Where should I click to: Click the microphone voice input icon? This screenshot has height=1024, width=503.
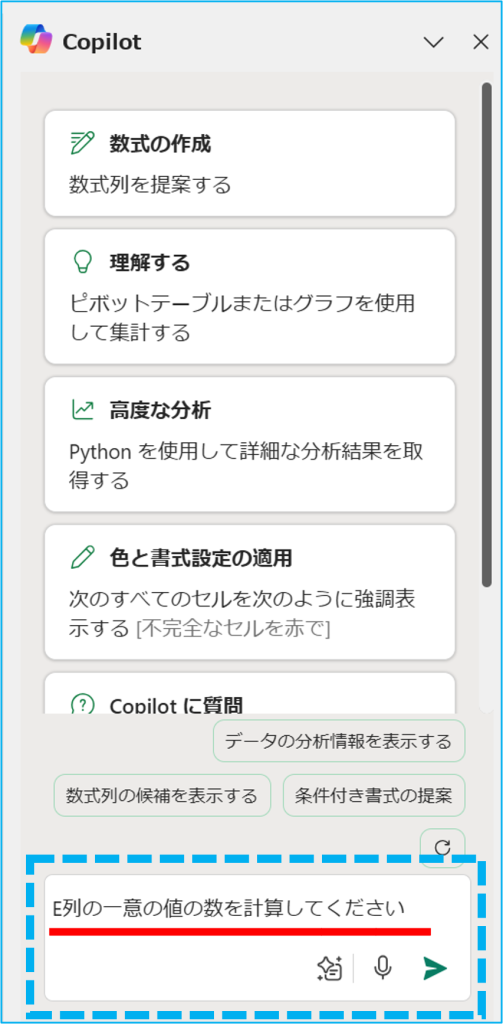click(382, 968)
